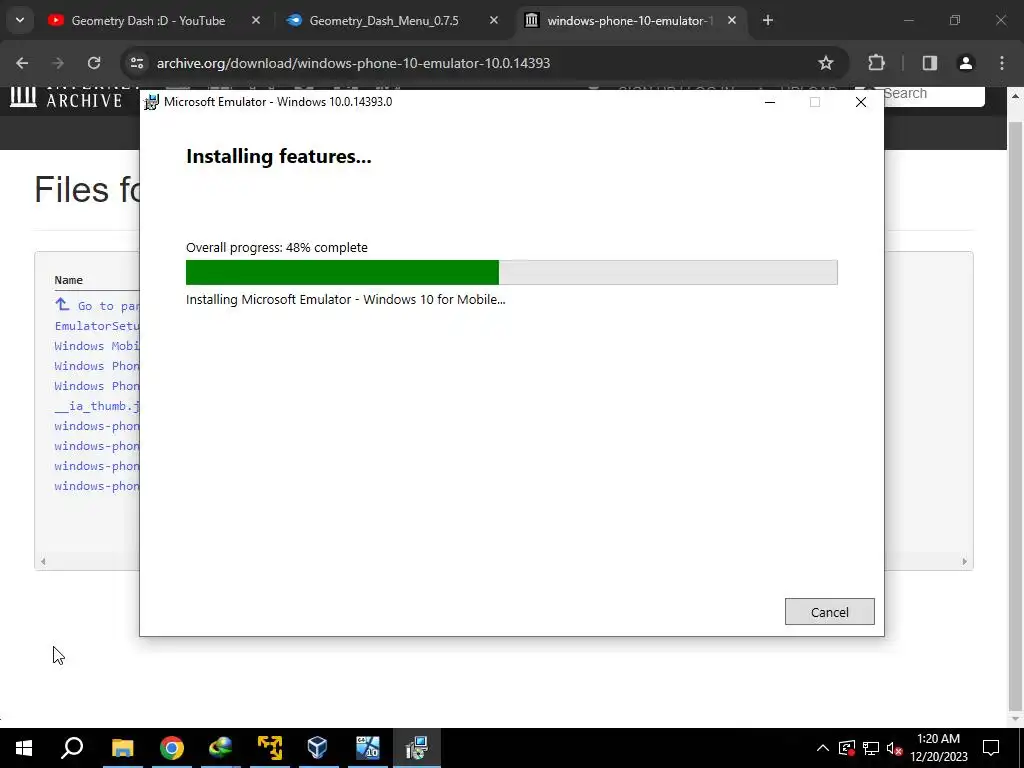Viewport: 1024px width, 768px height.
Task: Minimize the Microsoft Emulator installer window
Action: point(770,103)
